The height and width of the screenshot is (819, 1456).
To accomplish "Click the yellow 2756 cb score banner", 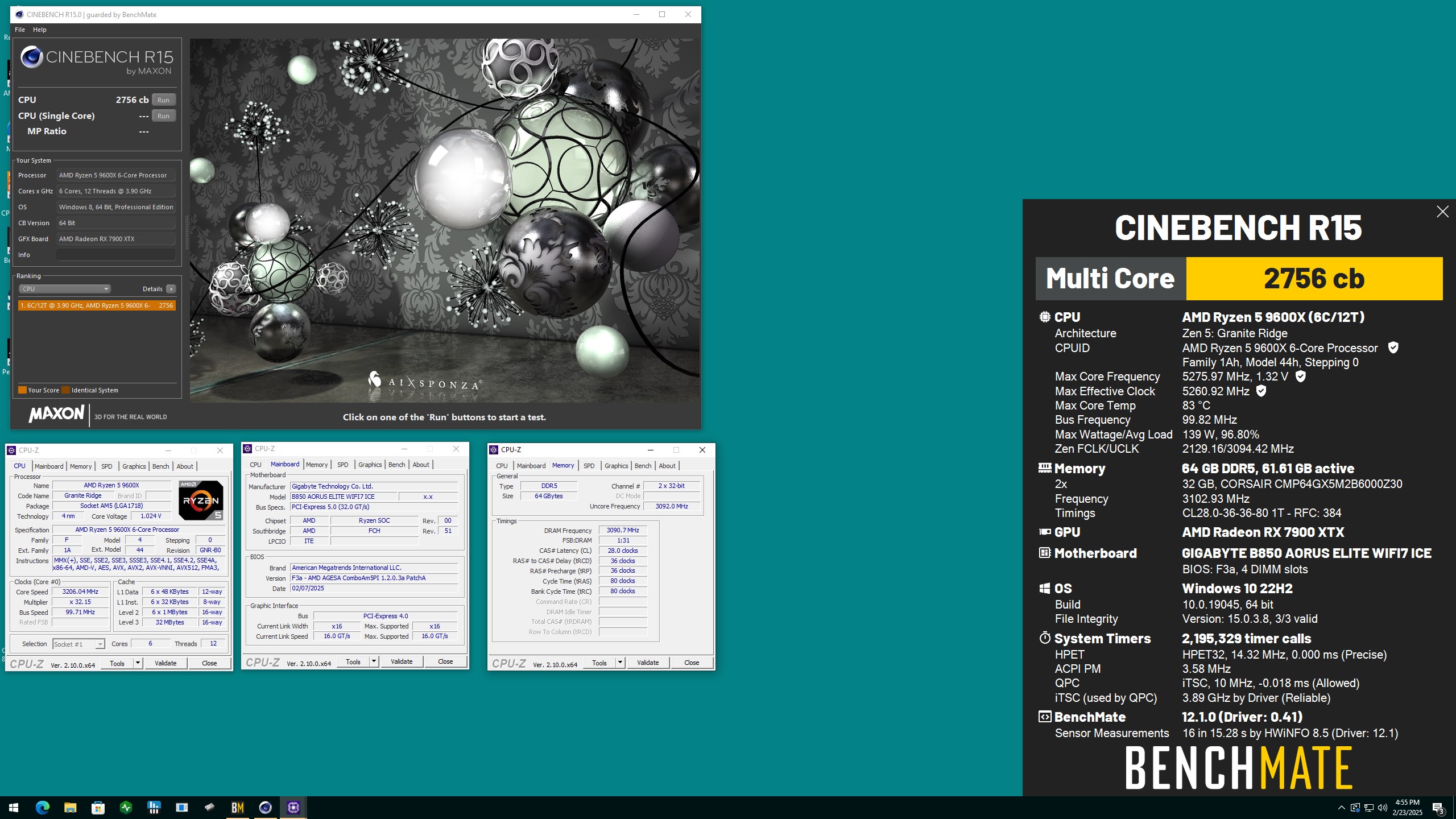I will point(1314,279).
